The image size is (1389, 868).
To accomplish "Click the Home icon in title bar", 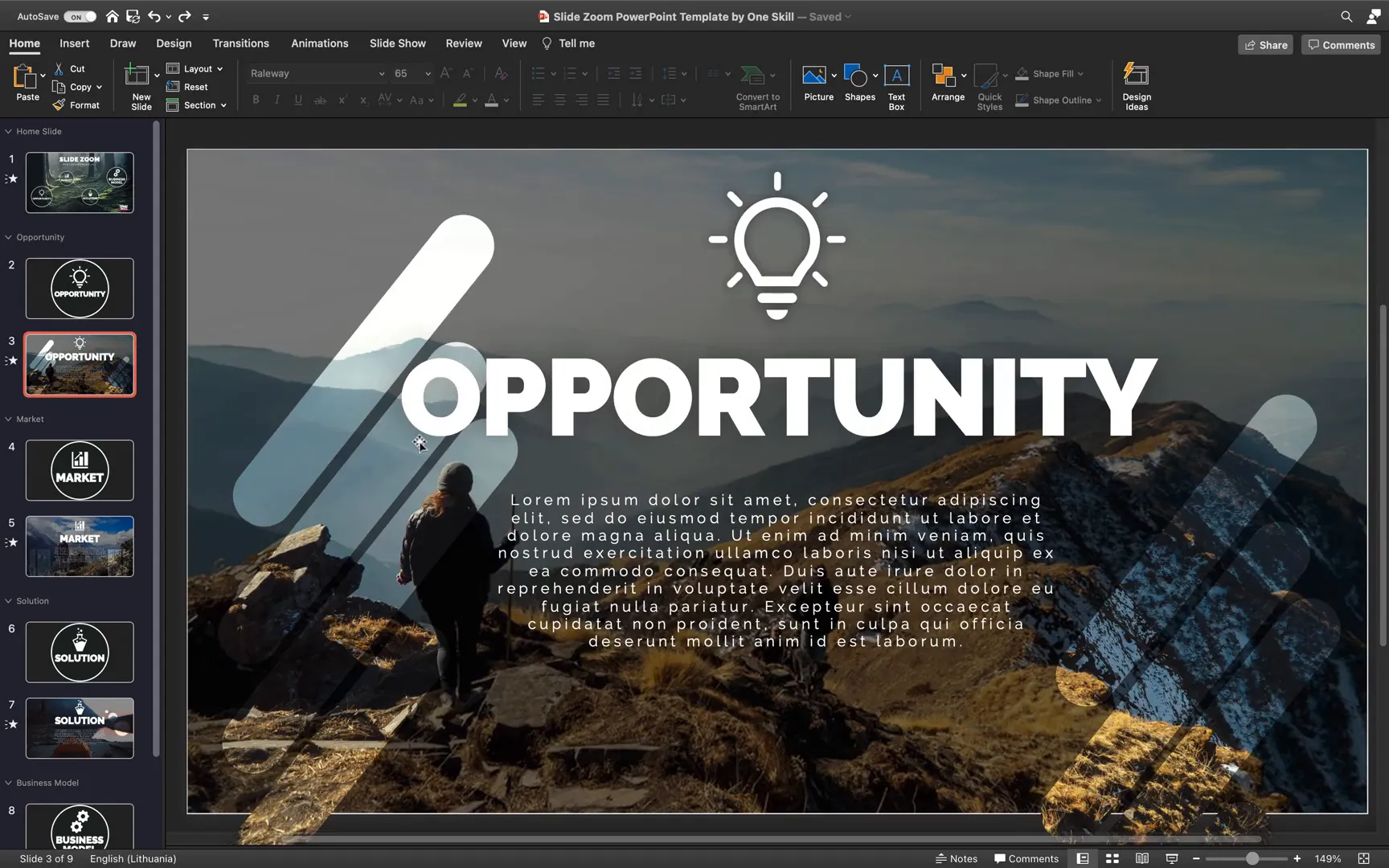I will pos(113,16).
